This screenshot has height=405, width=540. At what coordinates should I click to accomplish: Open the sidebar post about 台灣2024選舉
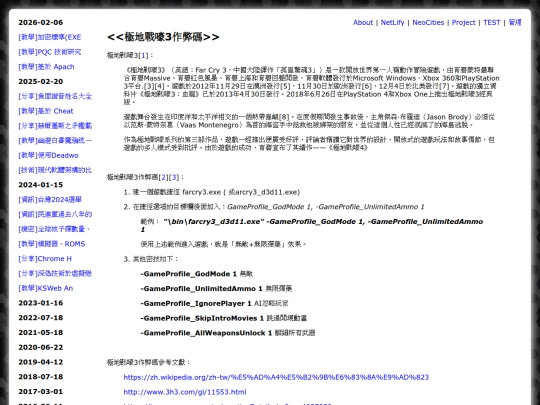[x=50, y=199]
